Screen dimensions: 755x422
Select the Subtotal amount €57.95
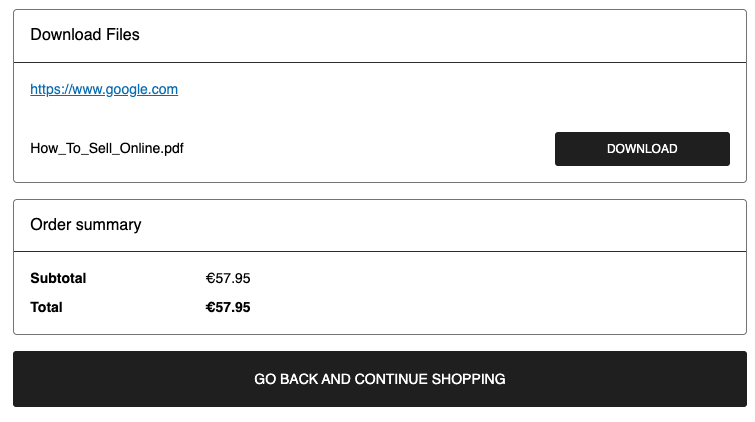tap(228, 278)
